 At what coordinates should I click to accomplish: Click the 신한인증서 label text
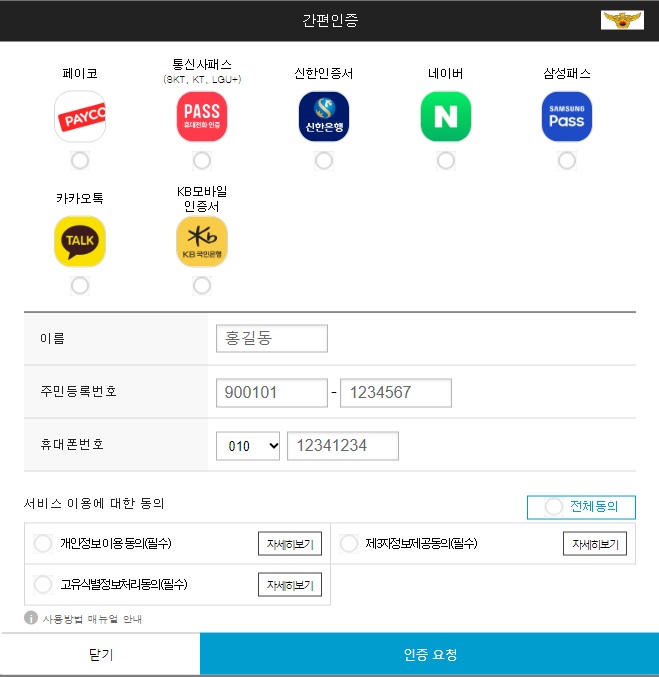click(324, 73)
